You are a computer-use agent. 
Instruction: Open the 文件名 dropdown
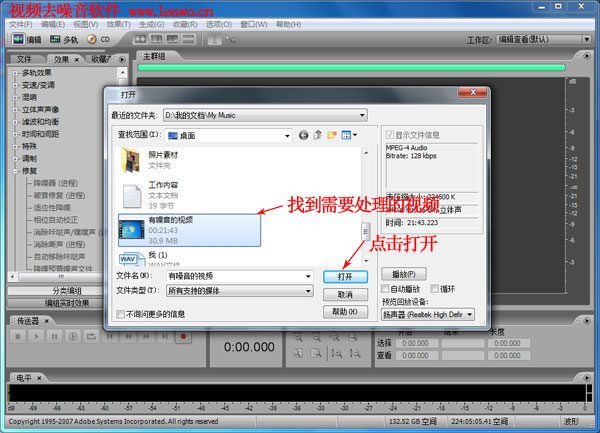pyautogui.click(x=308, y=276)
